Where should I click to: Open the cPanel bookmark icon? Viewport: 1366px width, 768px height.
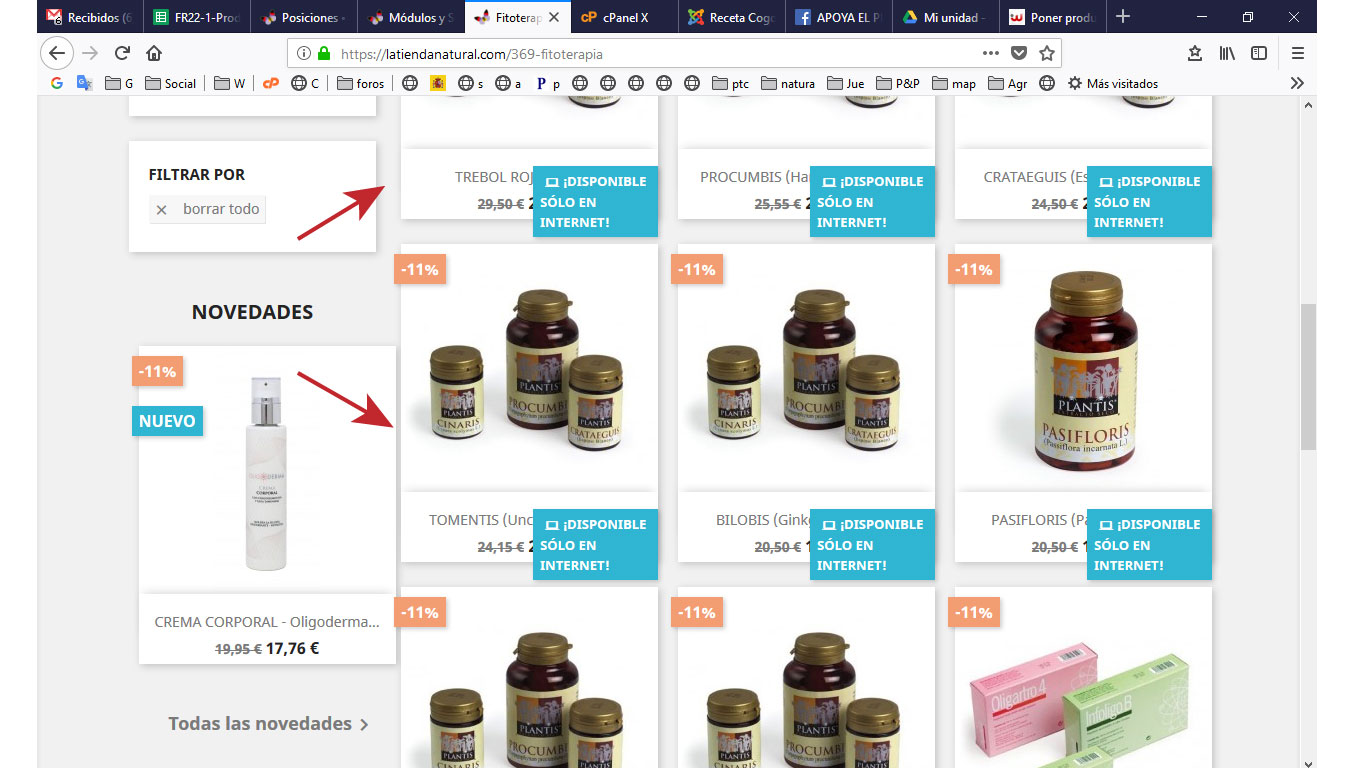(x=270, y=83)
